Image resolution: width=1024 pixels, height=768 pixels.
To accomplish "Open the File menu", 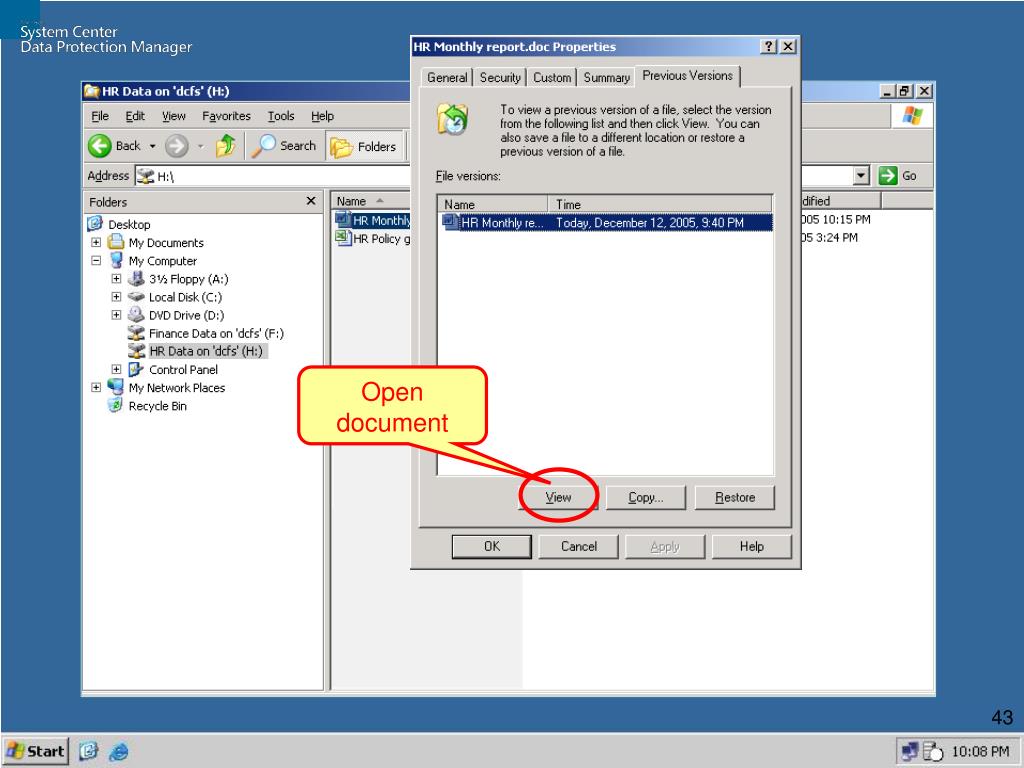I will [100, 116].
